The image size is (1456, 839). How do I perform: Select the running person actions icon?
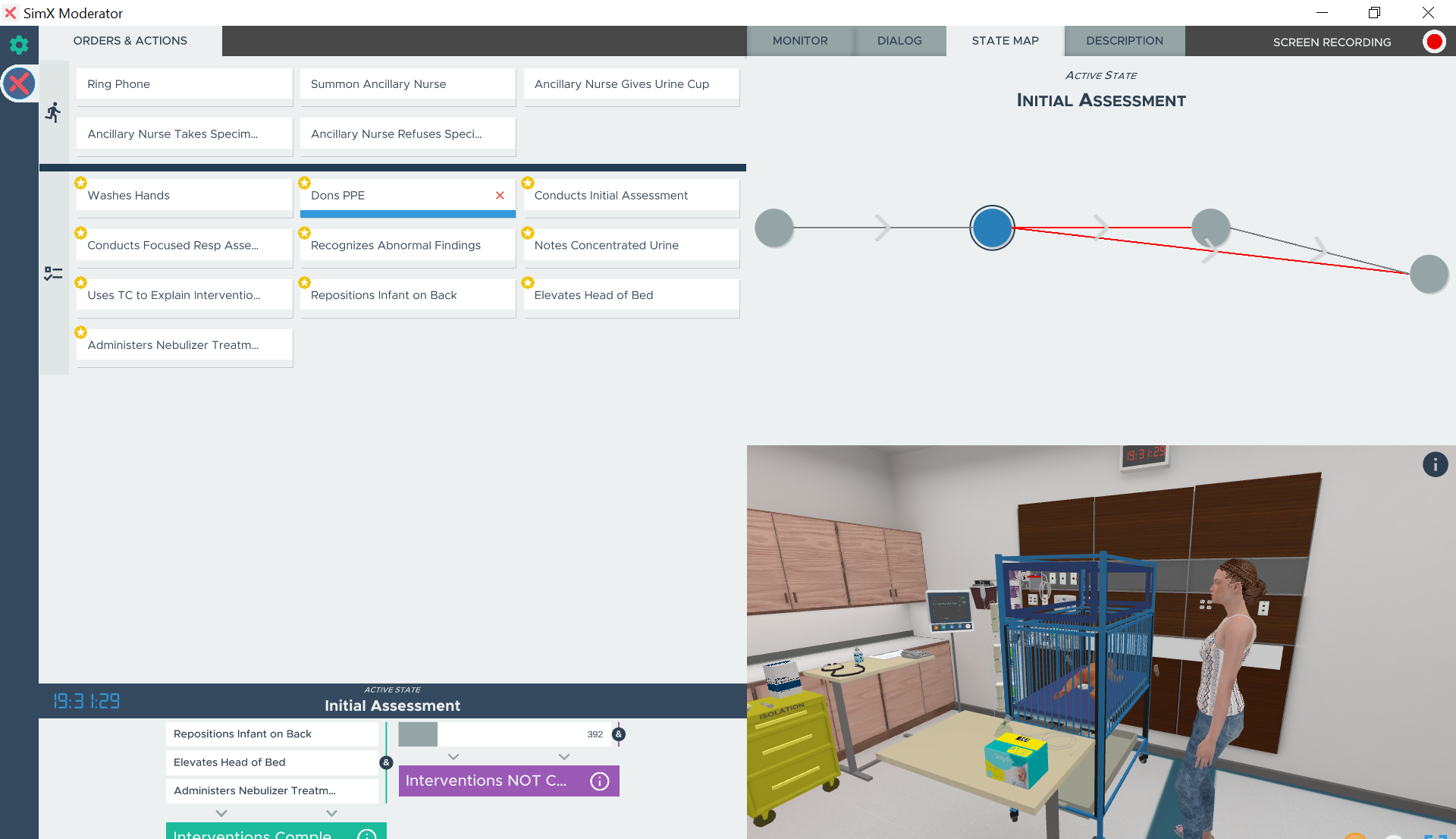coord(53,113)
